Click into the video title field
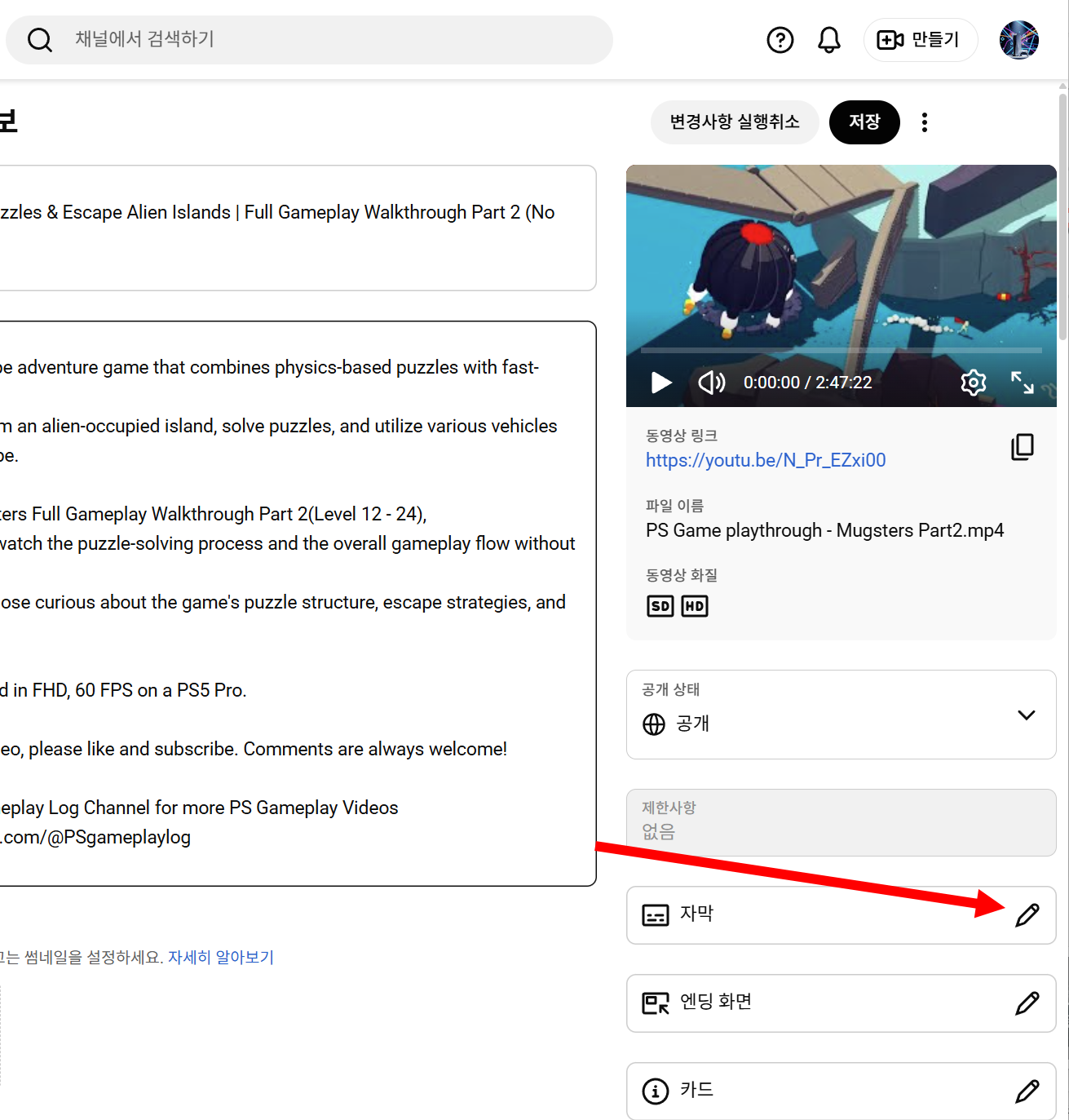The height and width of the screenshot is (1120, 1069). (298, 228)
